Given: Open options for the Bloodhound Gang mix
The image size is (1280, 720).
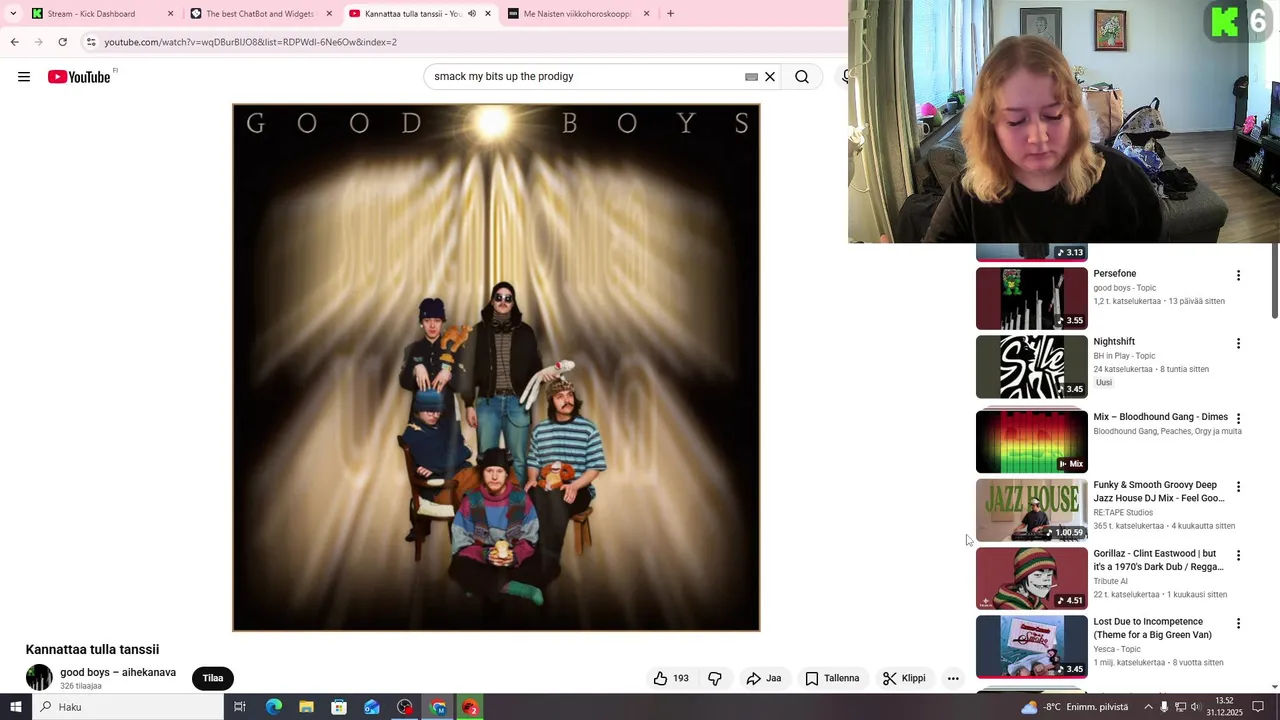Looking at the screenshot, I should pos(1238,418).
